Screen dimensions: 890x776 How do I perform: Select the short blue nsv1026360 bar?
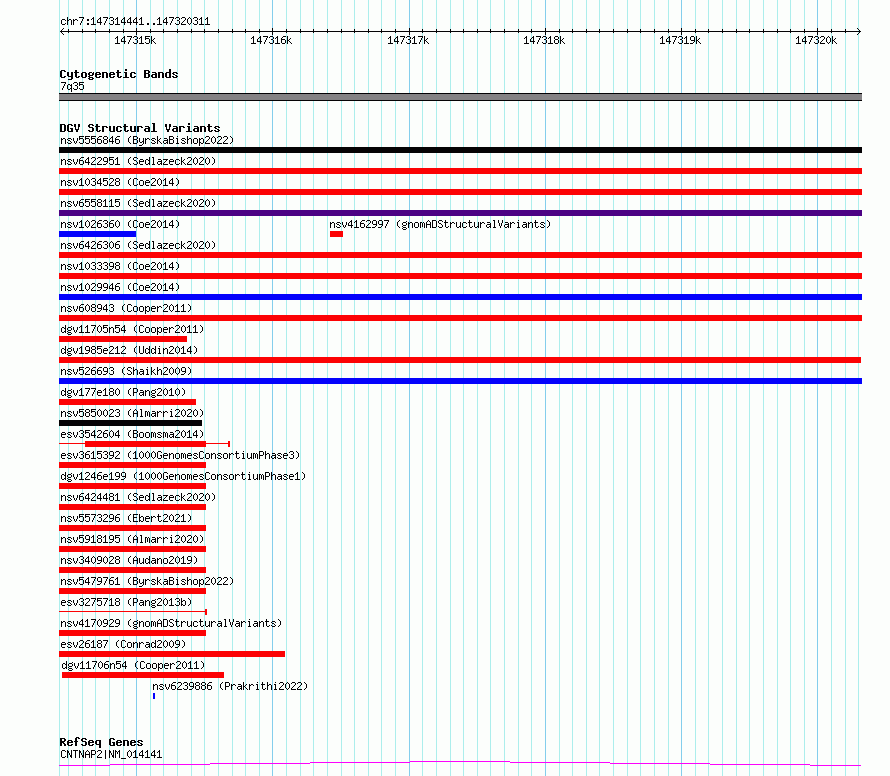(x=98, y=234)
